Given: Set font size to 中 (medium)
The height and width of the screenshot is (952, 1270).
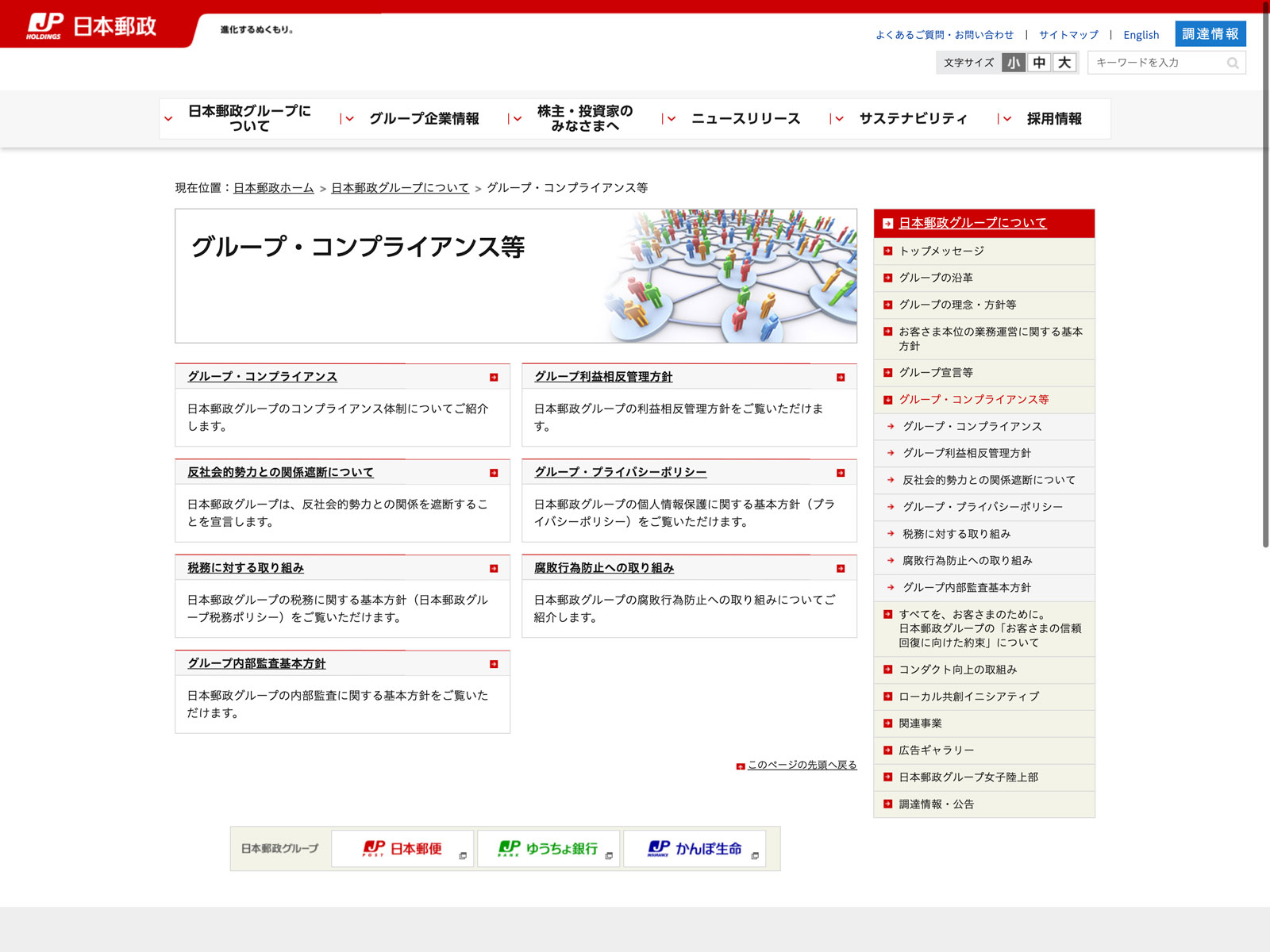Looking at the screenshot, I should (1039, 63).
